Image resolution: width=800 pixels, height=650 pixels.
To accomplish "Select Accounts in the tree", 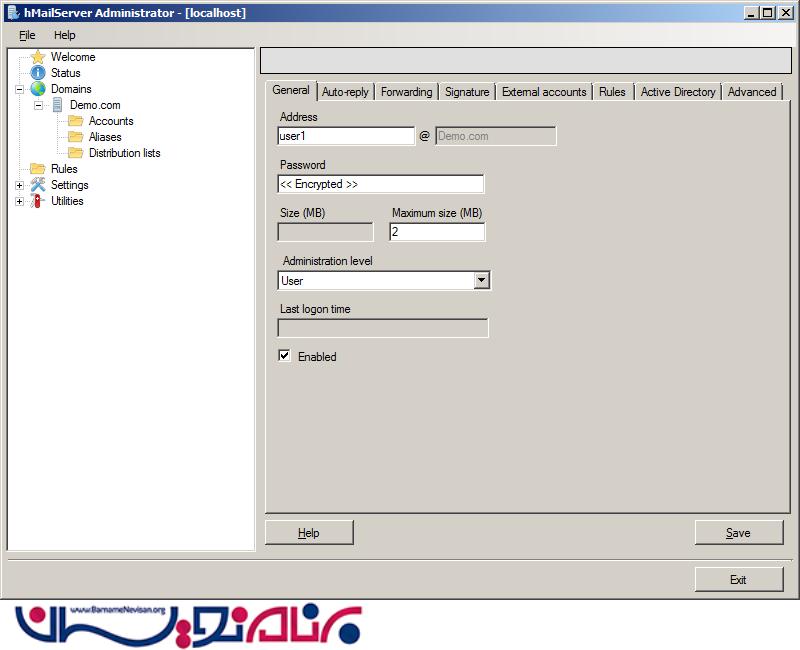I will click(111, 121).
